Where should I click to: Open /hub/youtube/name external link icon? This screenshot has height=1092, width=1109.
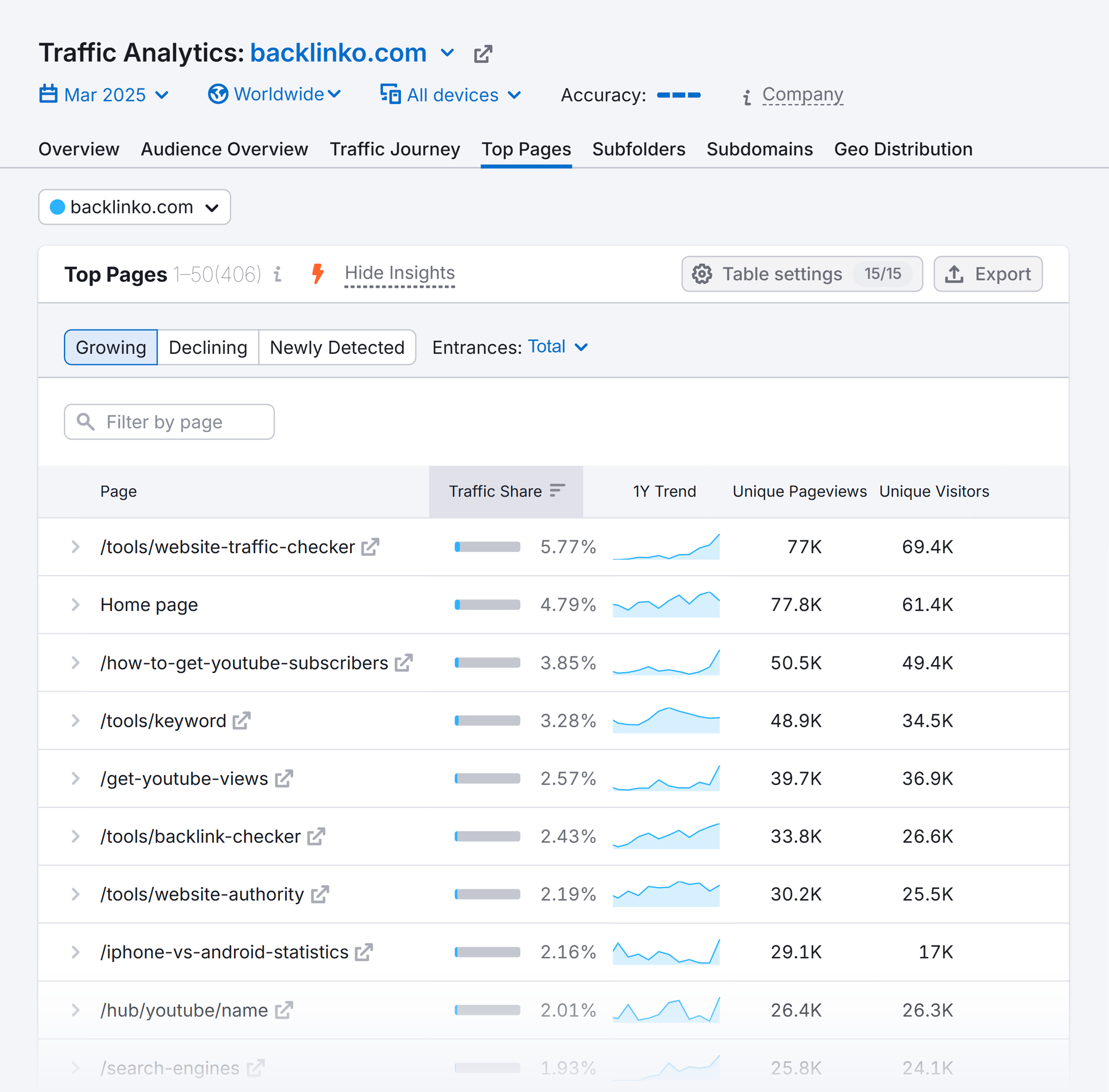[x=284, y=1010]
